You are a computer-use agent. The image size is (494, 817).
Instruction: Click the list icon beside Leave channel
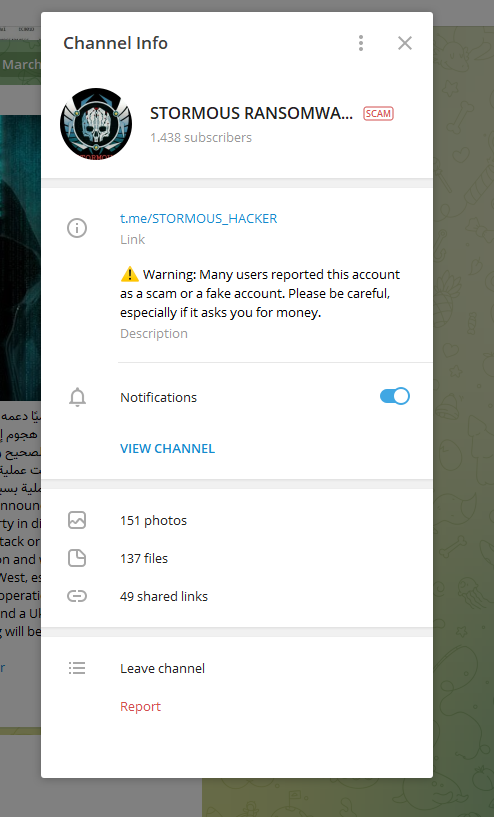click(77, 668)
